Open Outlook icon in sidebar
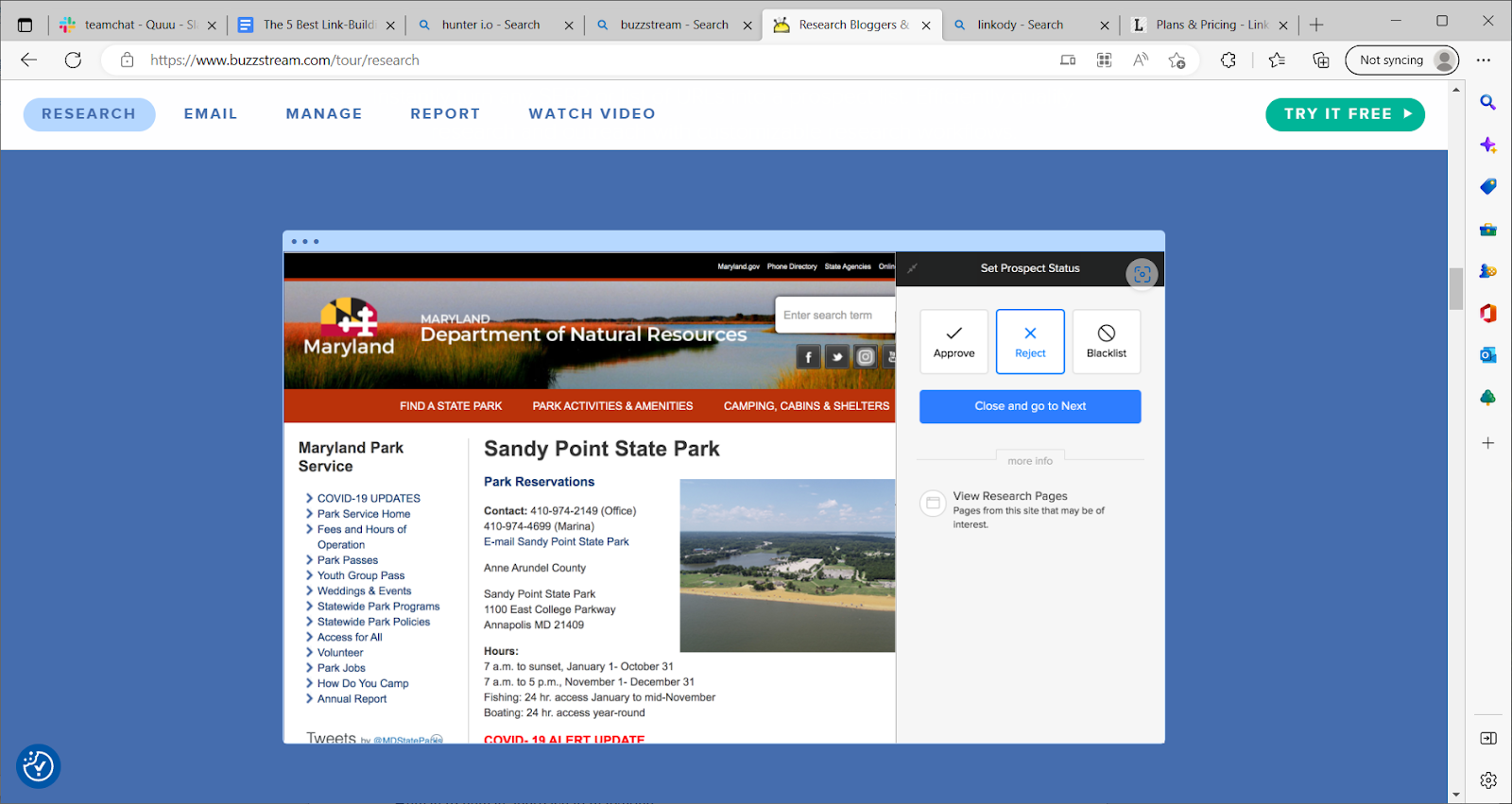Screen dimensions: 1512x804 click(1487, 355)
